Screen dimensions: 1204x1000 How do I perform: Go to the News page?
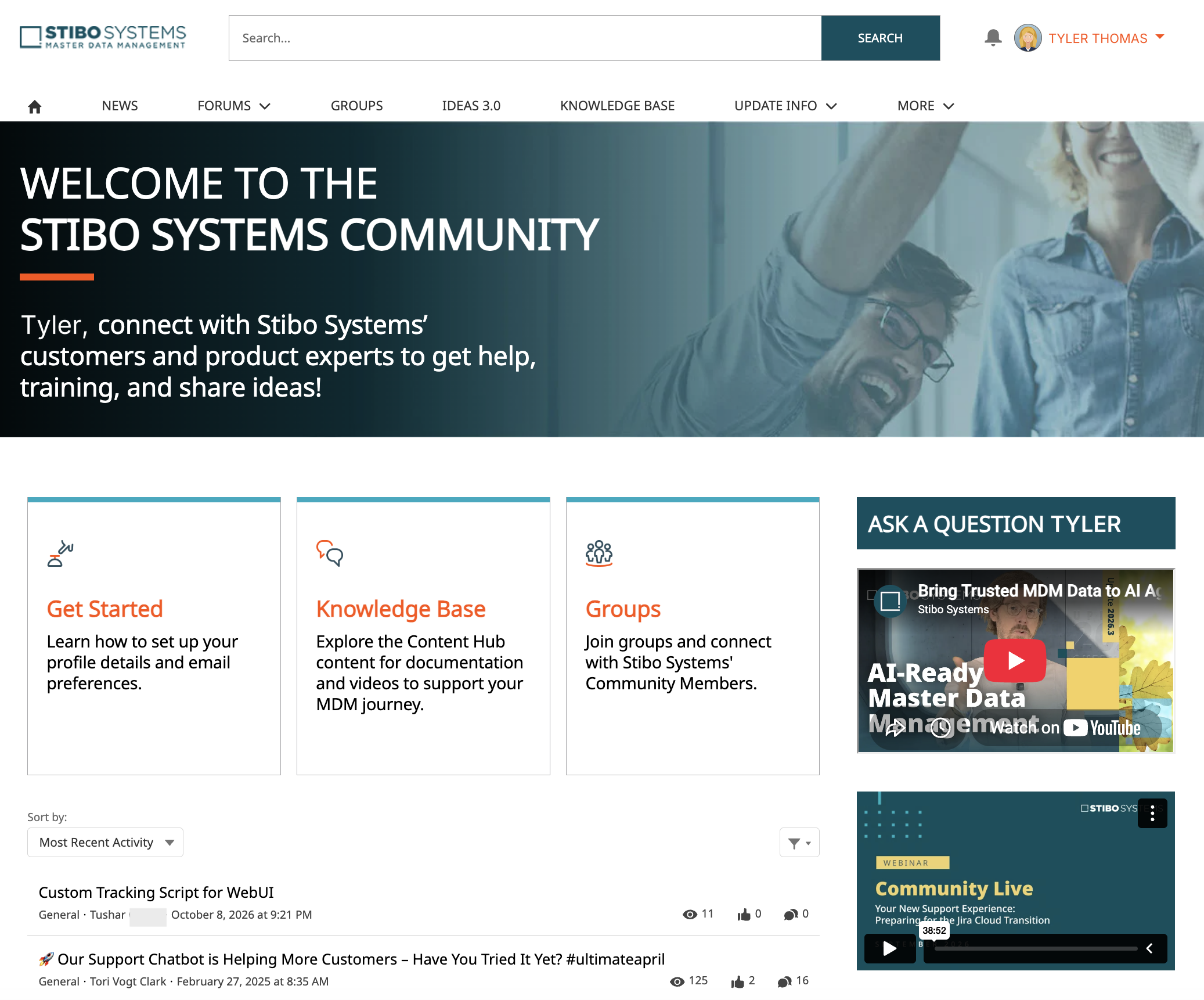(120, 106)
